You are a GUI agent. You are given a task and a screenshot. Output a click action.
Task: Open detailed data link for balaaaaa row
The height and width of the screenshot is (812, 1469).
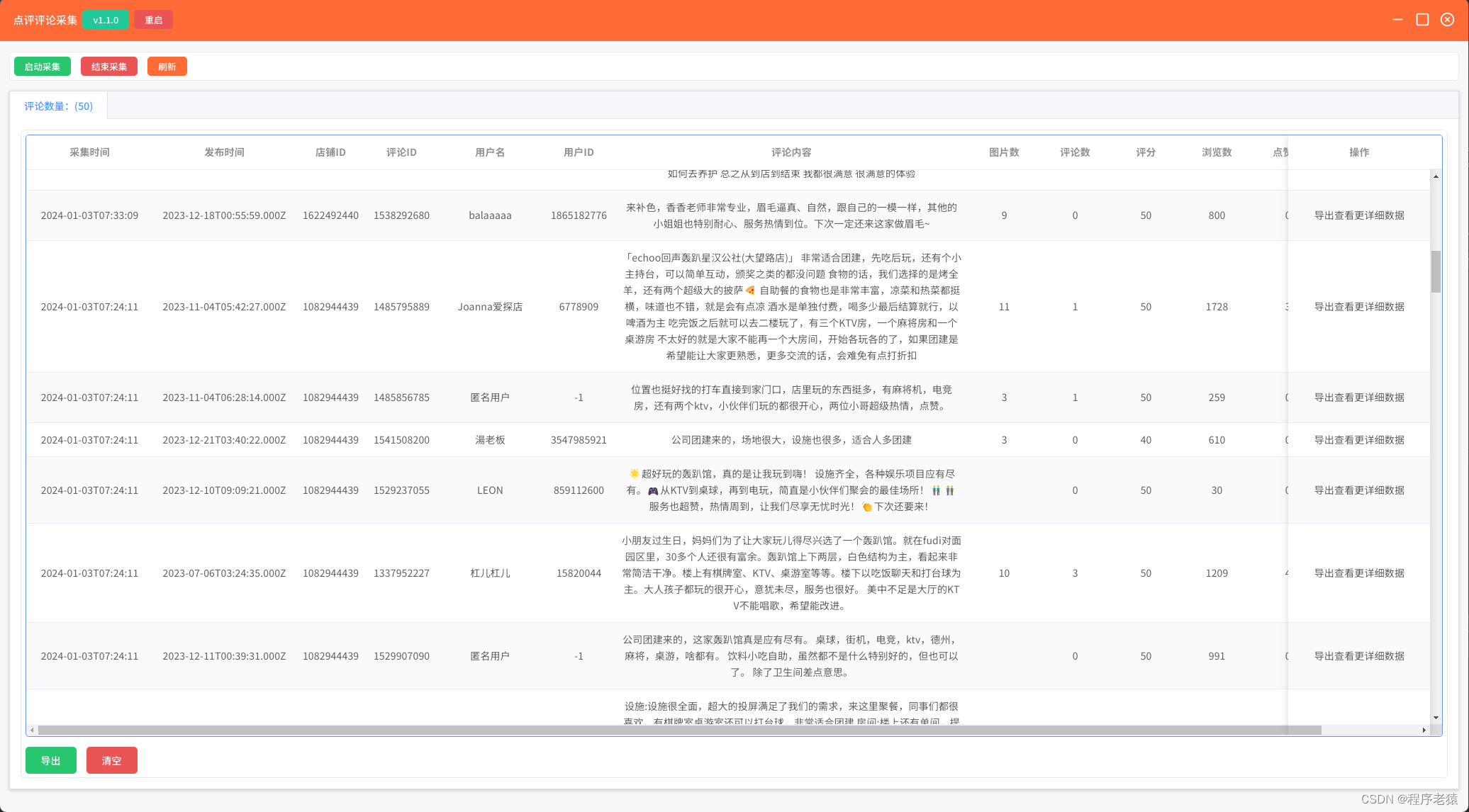(1358, 215)
